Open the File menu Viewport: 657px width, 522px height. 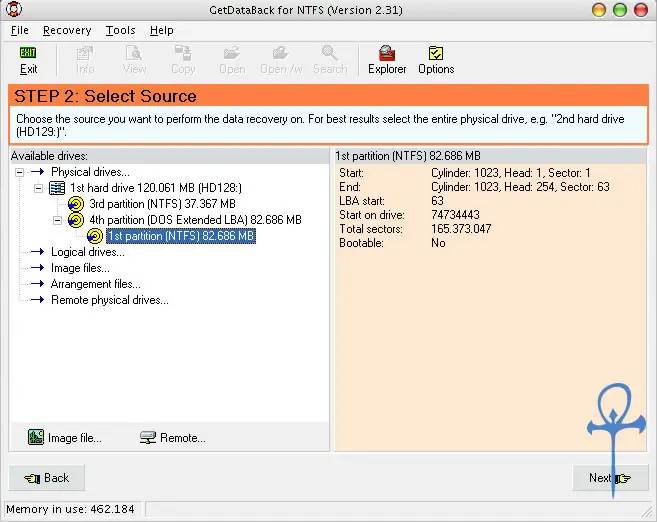(x=20, y=31)
